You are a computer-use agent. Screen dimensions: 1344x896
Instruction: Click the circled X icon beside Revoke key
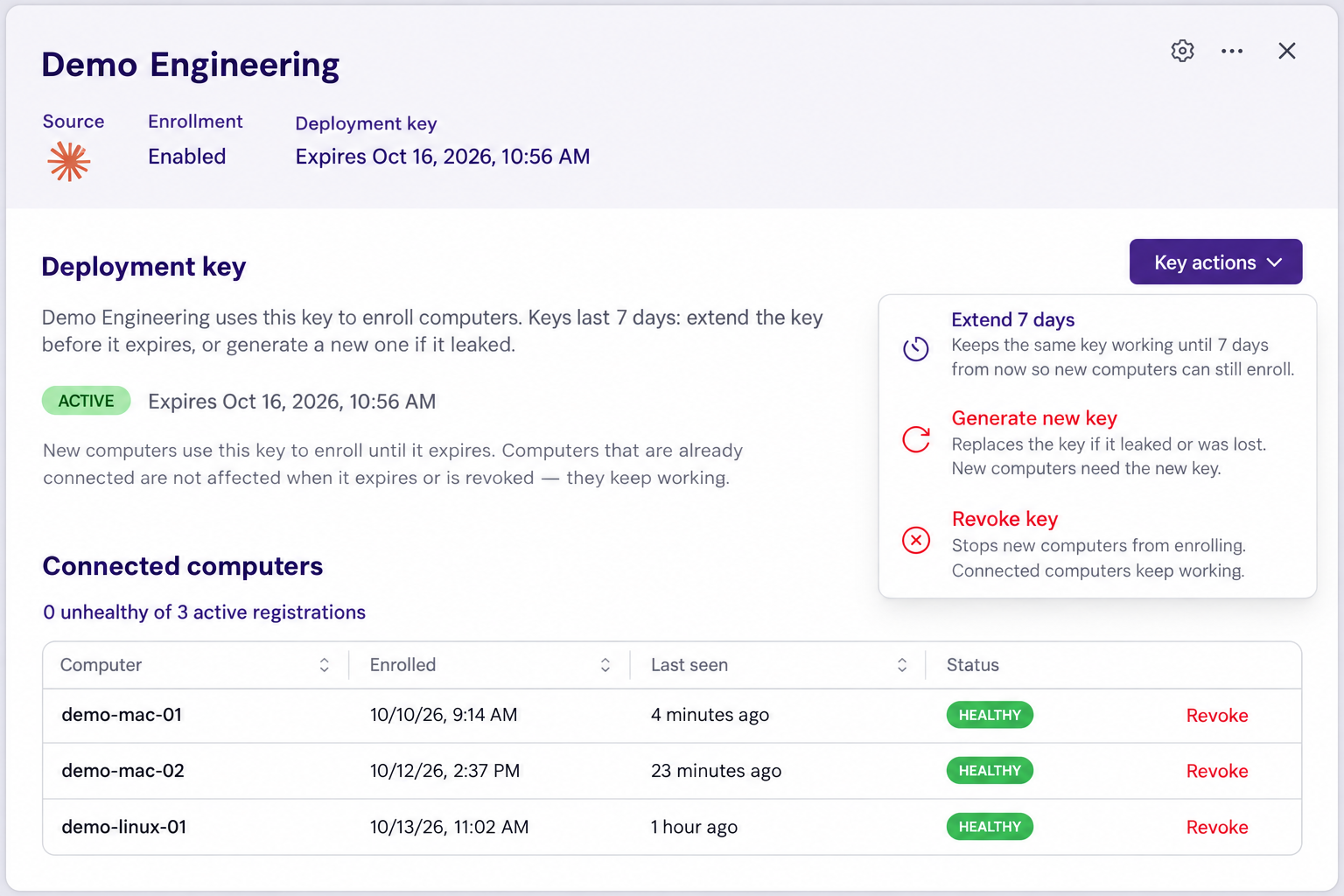tap(916, 540)
